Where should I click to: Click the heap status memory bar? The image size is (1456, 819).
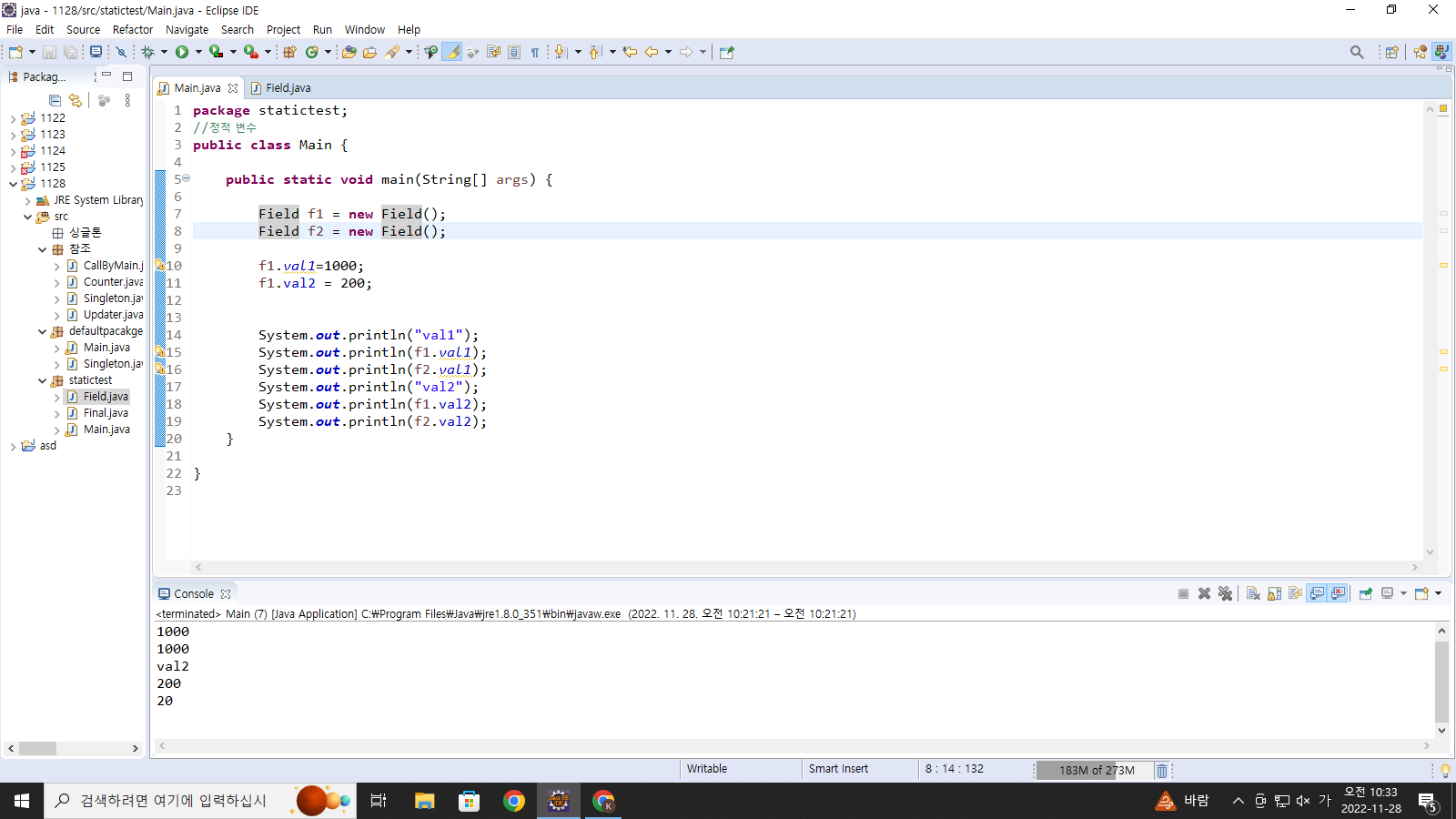[x=1095, y=771]
